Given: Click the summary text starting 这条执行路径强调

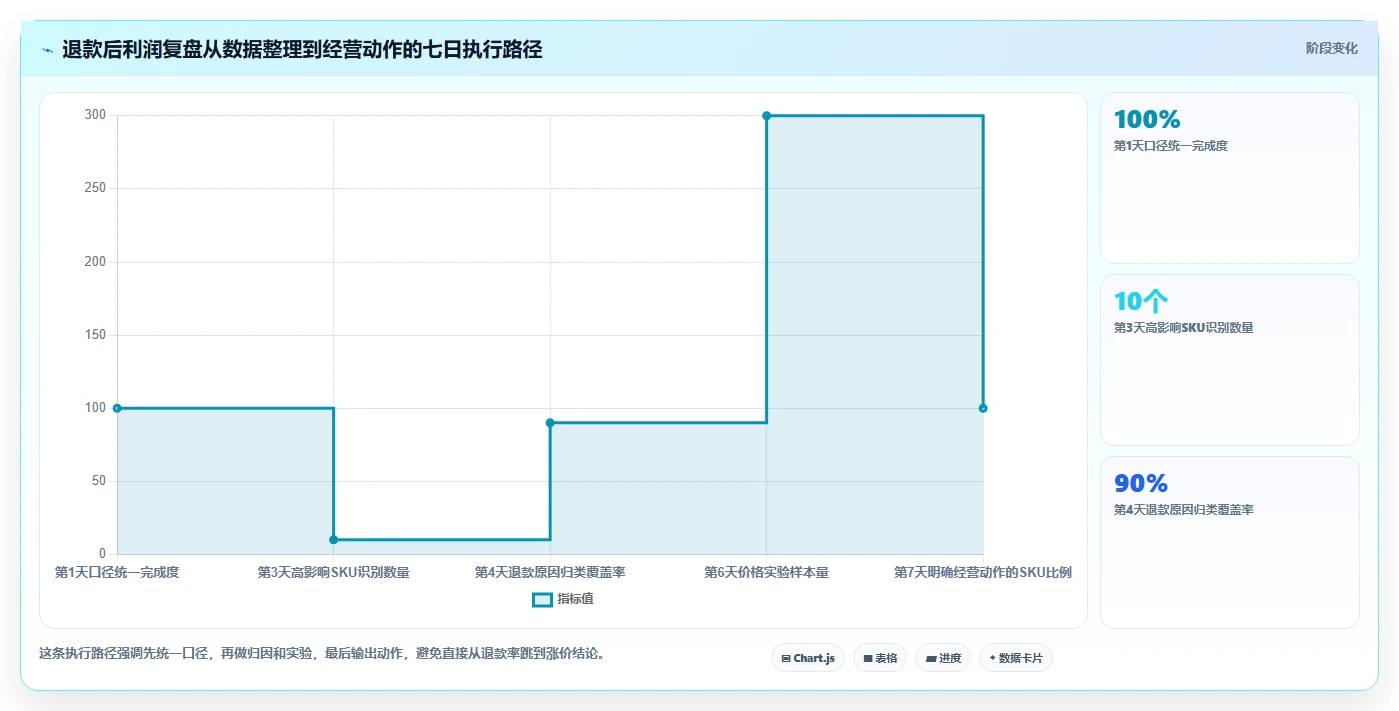Looking at the screenshot, I should click(322, 654).
